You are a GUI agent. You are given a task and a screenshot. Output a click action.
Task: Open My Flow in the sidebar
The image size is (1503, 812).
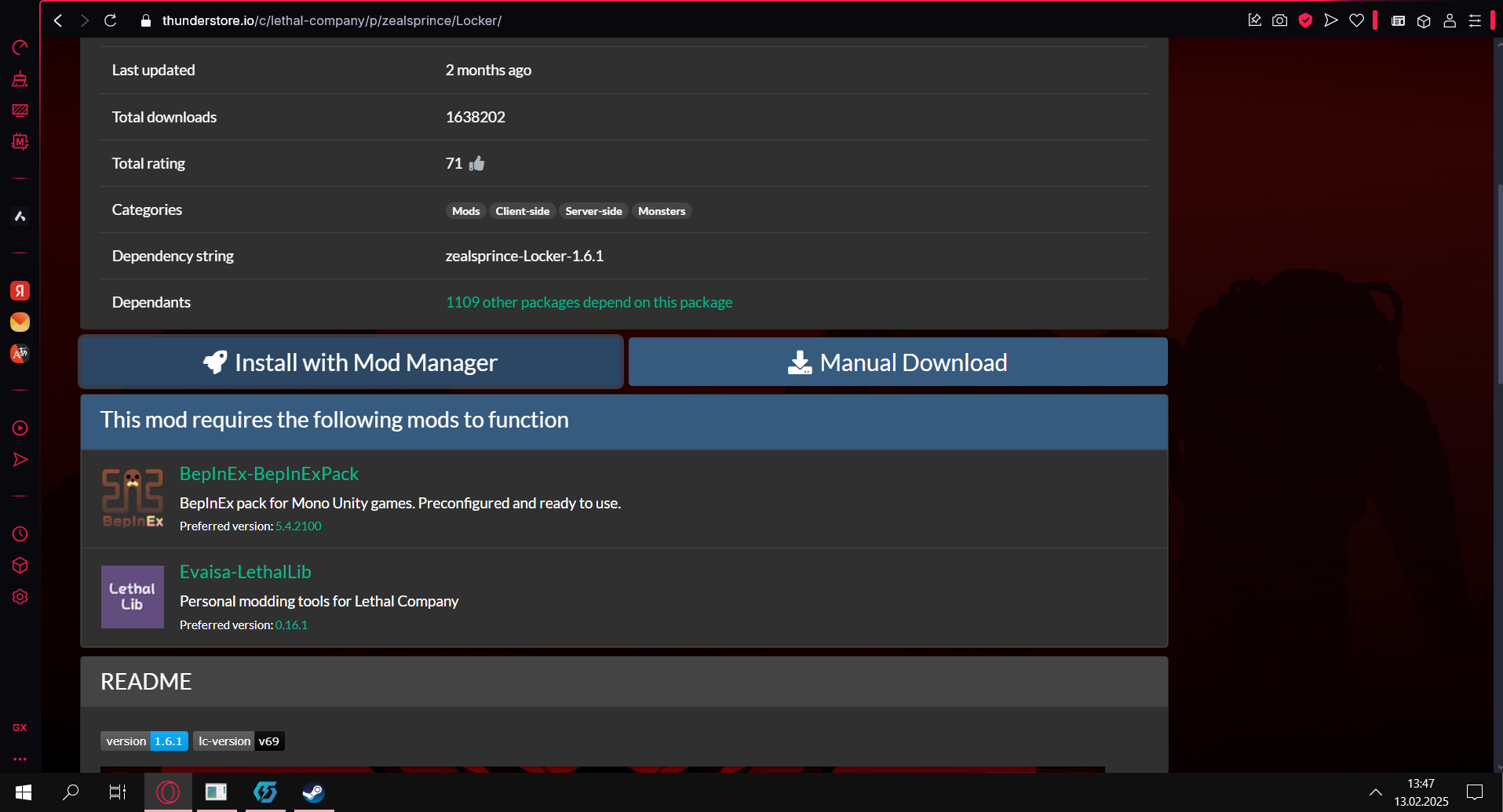[x=20, y=460]
